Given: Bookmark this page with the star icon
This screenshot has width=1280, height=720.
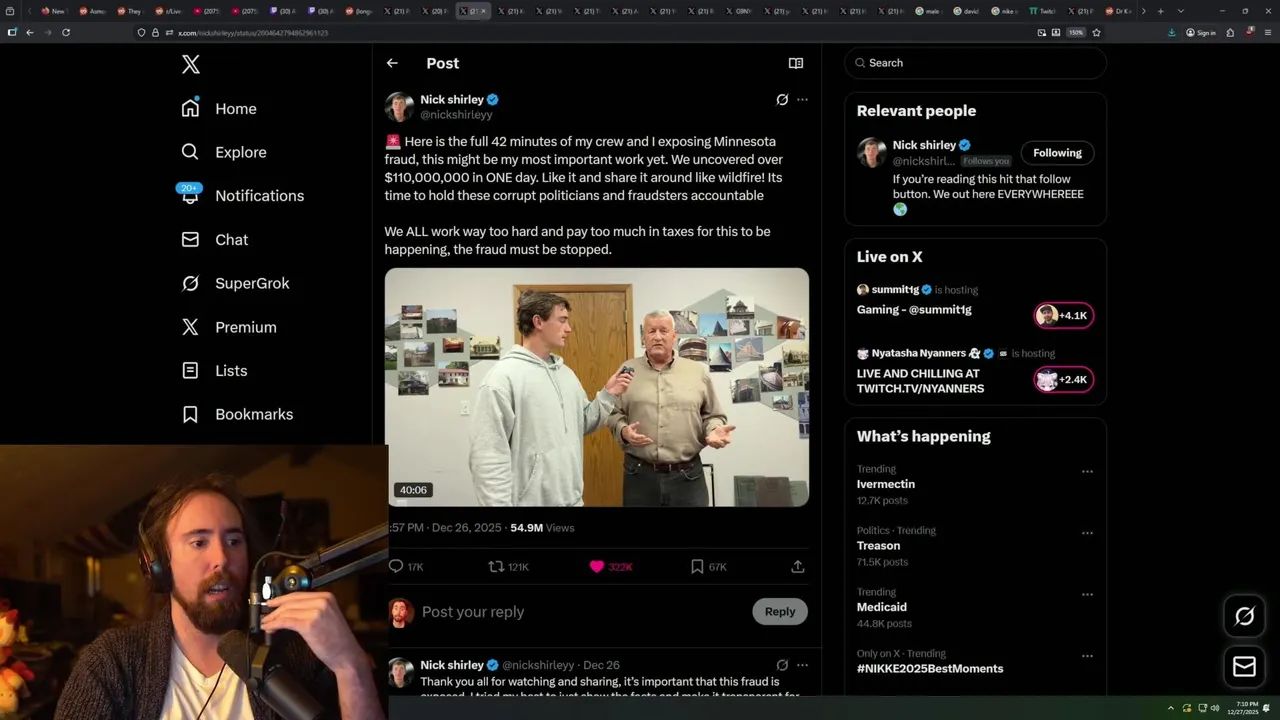Looking at the screenshot, I should (x=1096, y=32).
